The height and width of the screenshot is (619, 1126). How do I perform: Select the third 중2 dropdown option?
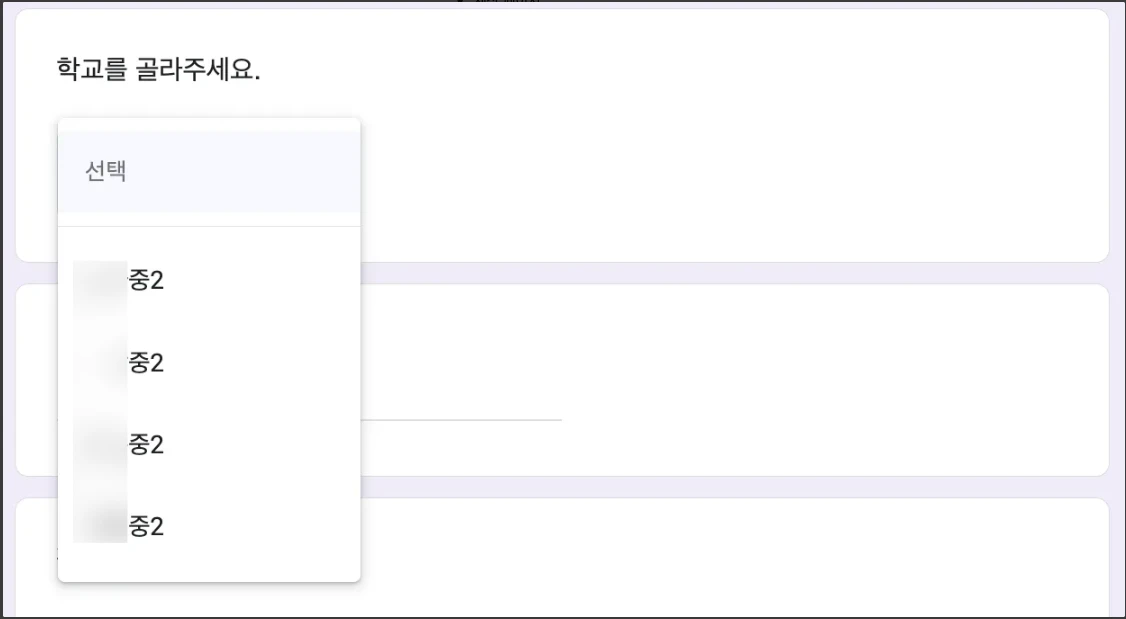[146, 445]
